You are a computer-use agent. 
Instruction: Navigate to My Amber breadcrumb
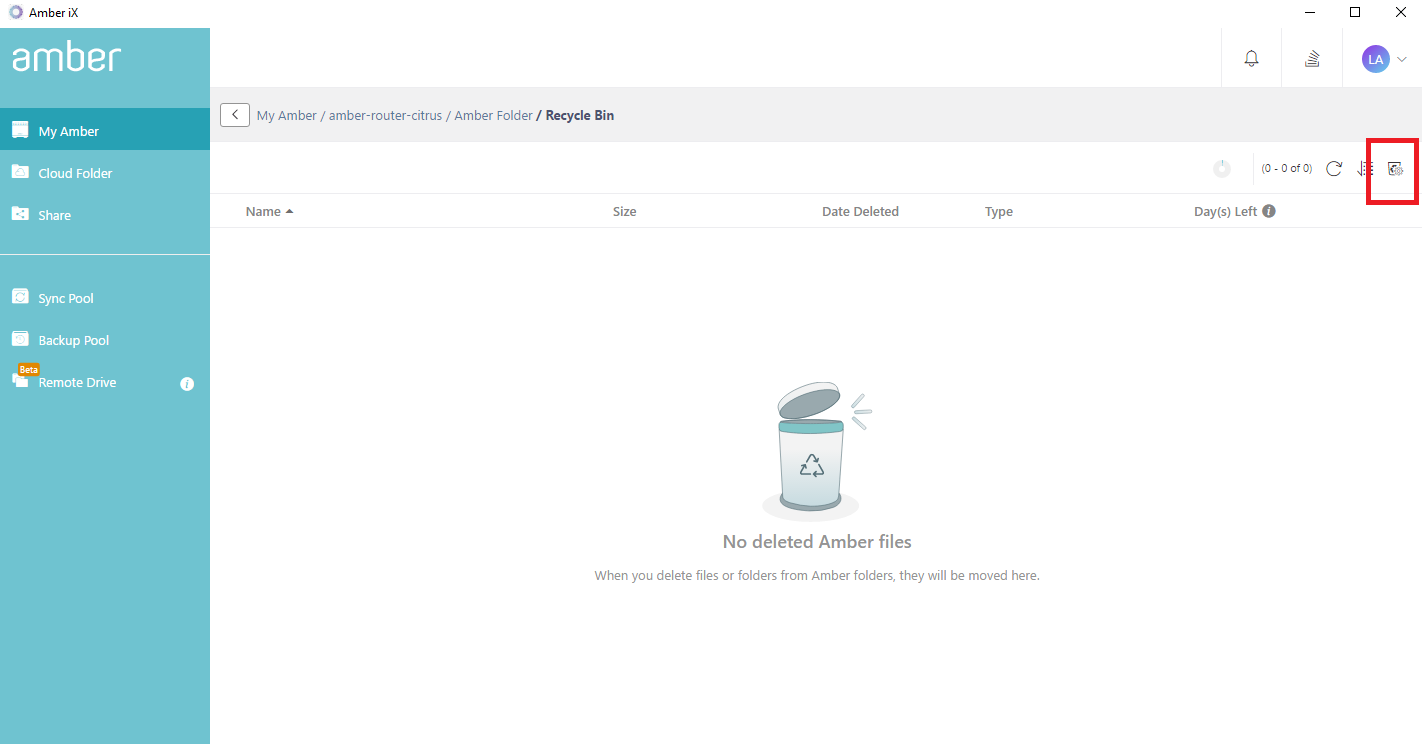[287, 115]
